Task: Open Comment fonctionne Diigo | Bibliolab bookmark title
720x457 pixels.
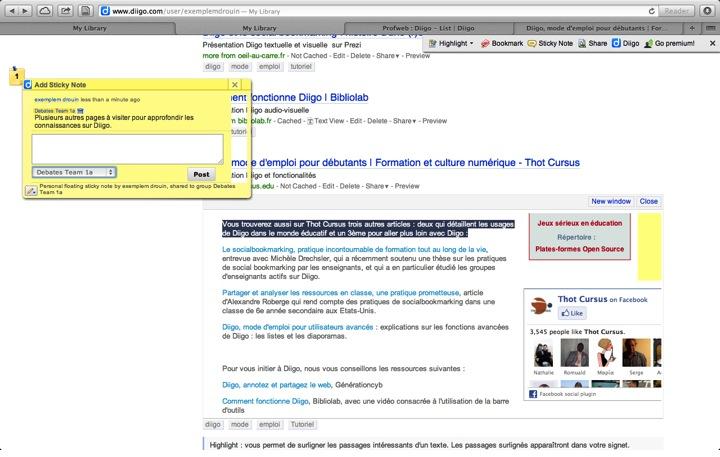Action: tap(299, 97)
